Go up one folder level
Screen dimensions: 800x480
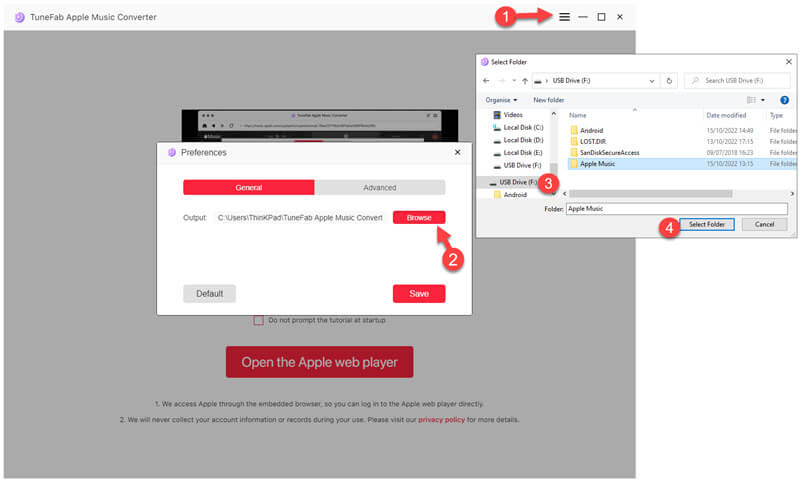pos(524,81)
